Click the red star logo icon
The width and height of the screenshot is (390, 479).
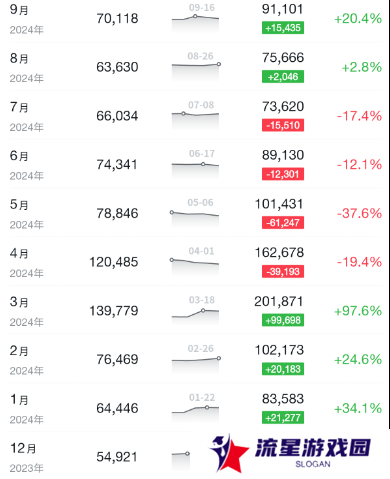tap(229, 453)
